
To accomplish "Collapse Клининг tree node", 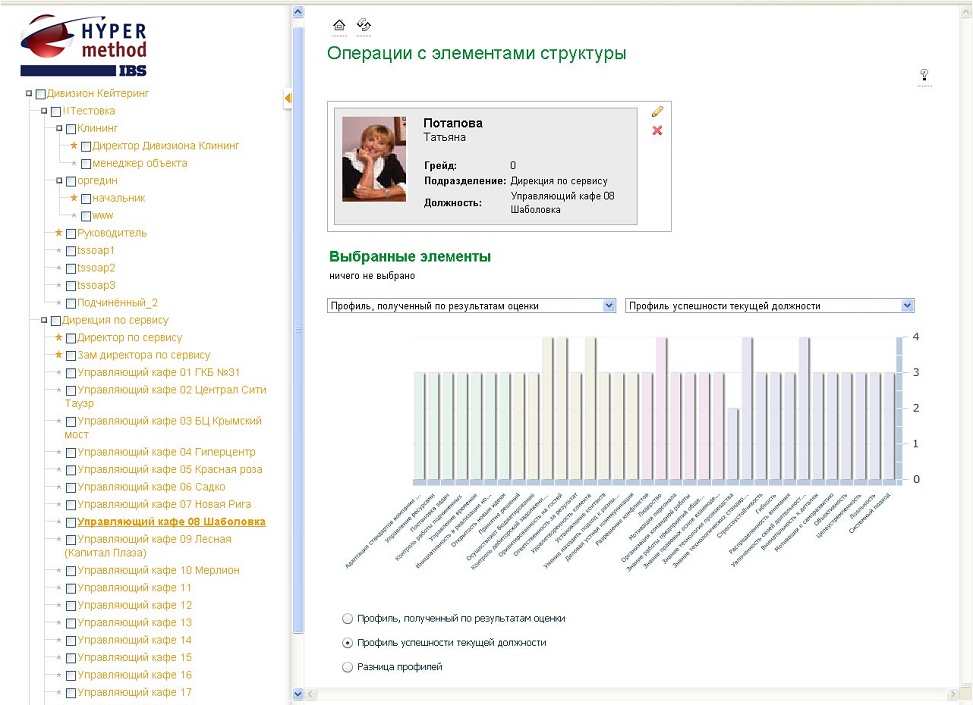I will pos(59,128).
